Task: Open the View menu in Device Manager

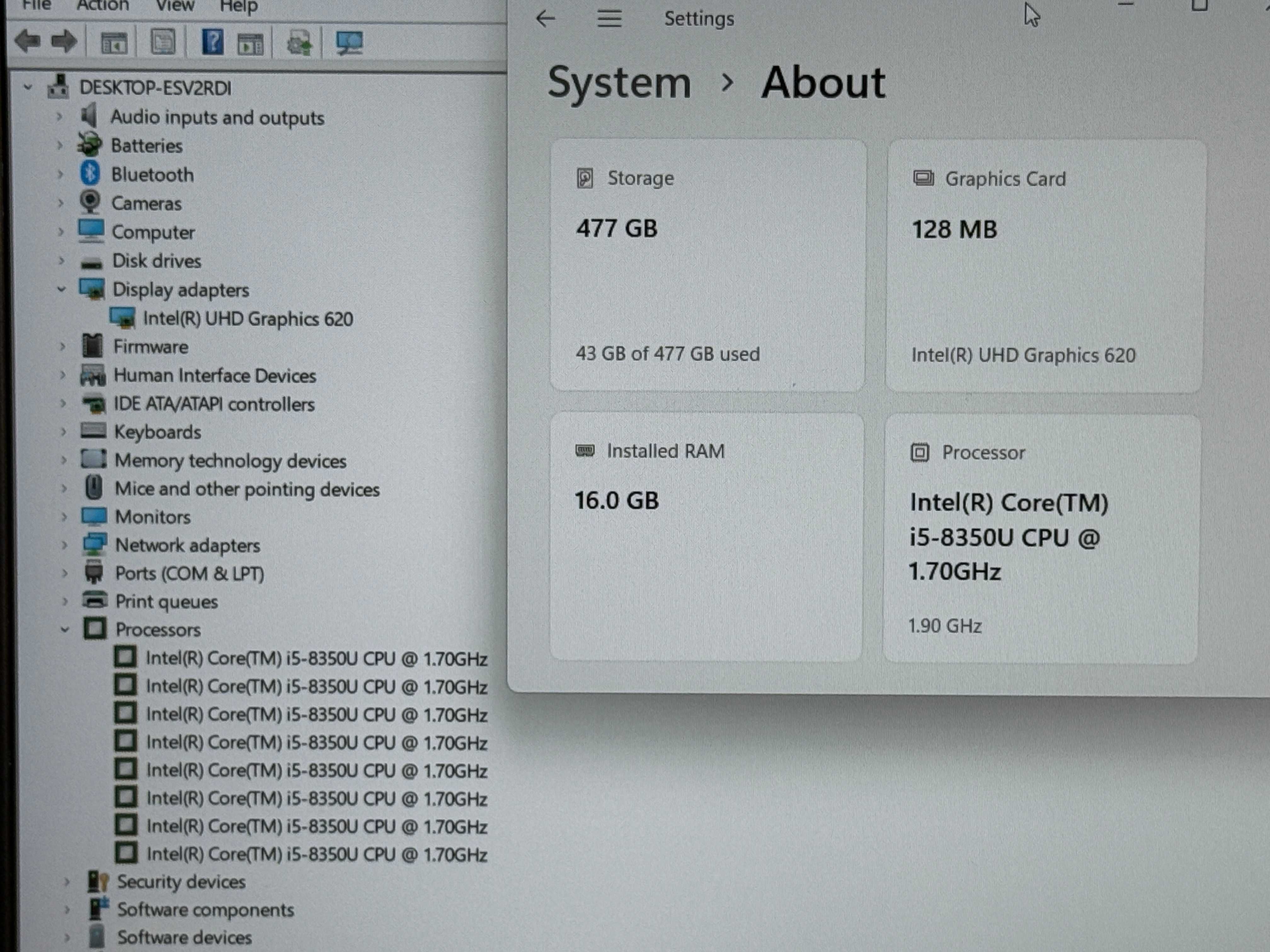Action: click(x=175, y=6)
